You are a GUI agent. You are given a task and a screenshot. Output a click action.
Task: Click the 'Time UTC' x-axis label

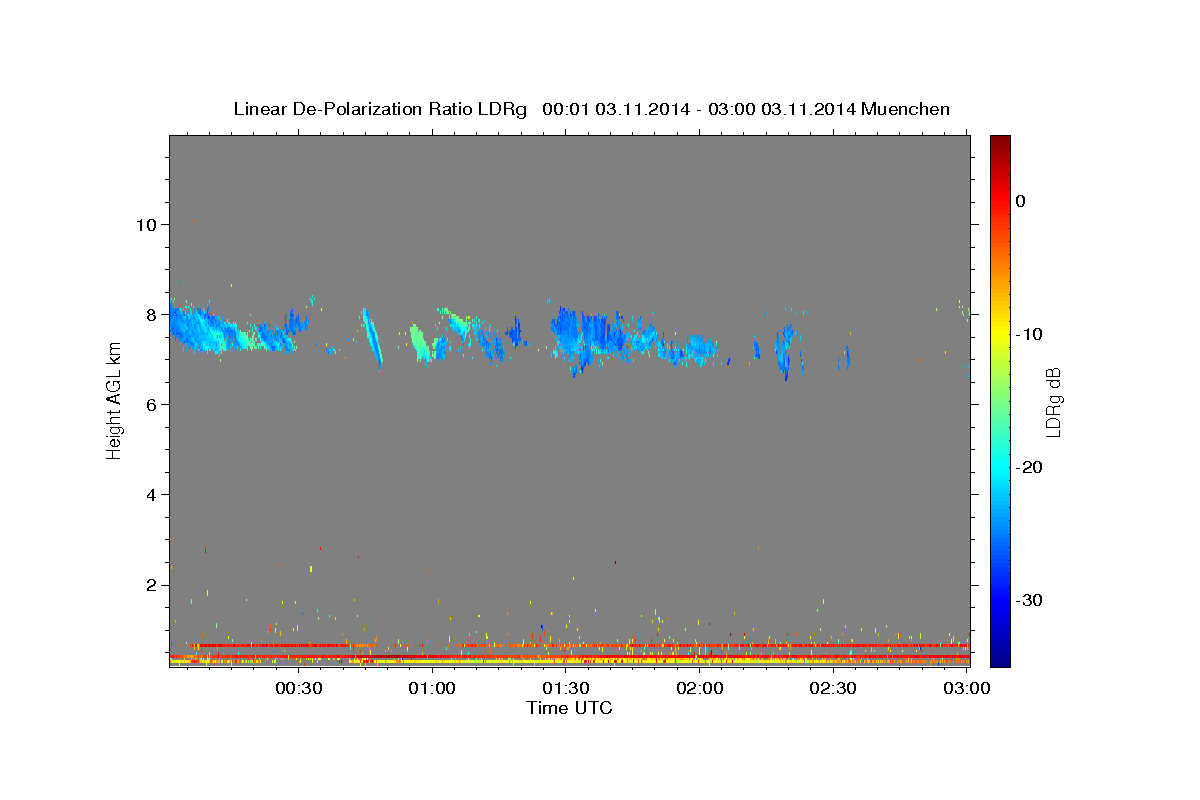569,708
